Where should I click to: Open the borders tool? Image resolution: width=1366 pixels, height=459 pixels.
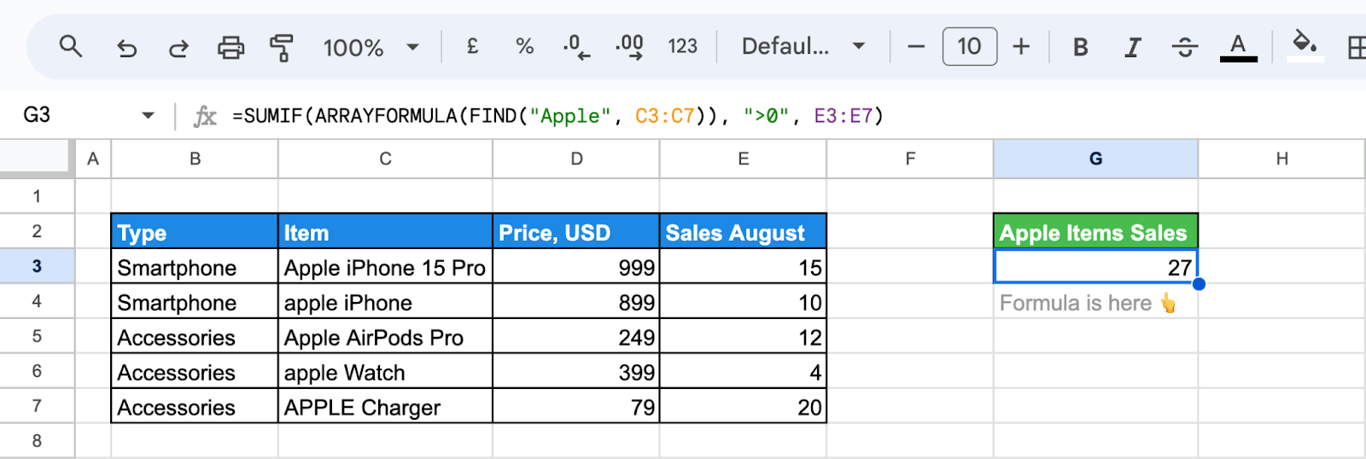(x=1356, y=47)
